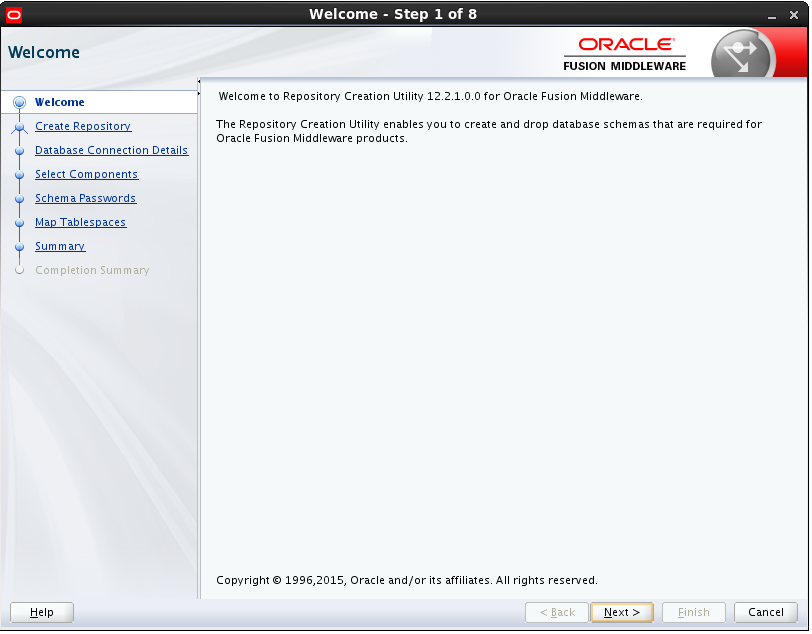This screenshot has width=812, height=634.
Task: Close the wizard window with X
Action: (794, 16)
